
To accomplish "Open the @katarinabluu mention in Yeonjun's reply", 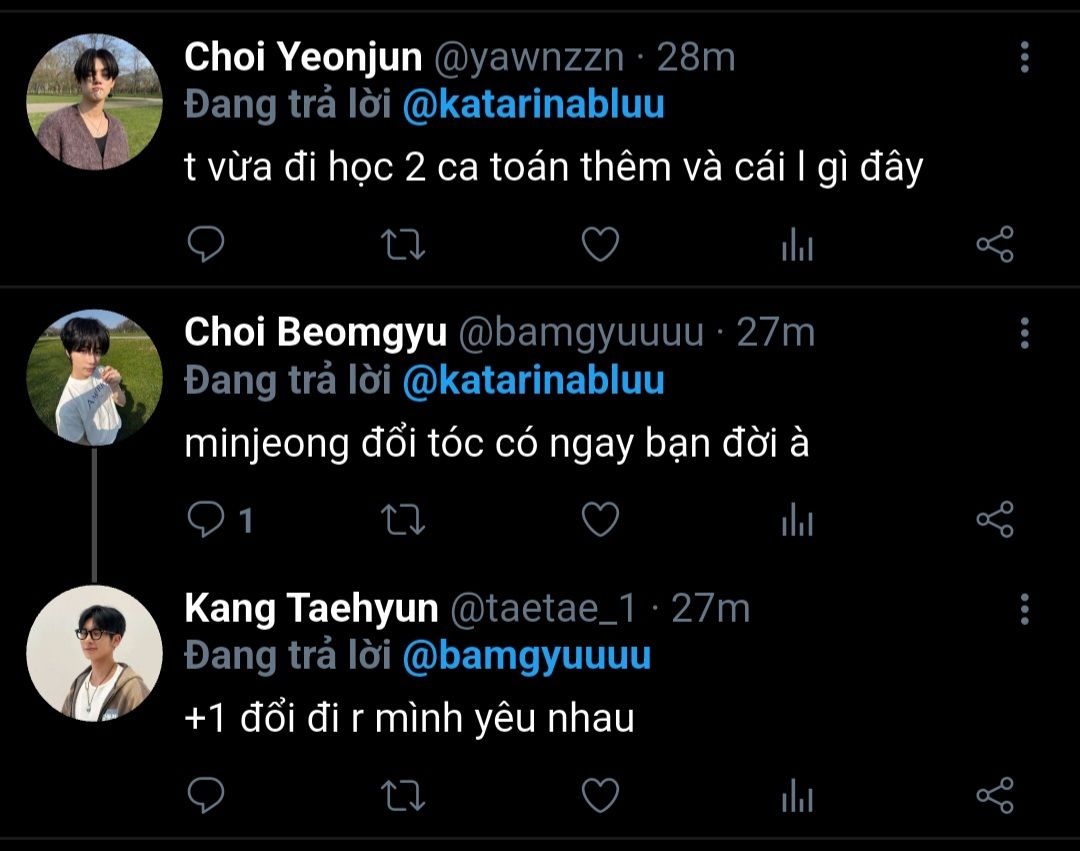I will [533, 105].
